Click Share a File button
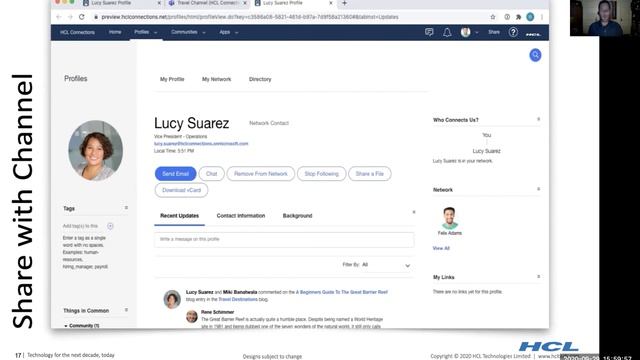The width and height of the screenshot is (640, 360). pos(369,174)
